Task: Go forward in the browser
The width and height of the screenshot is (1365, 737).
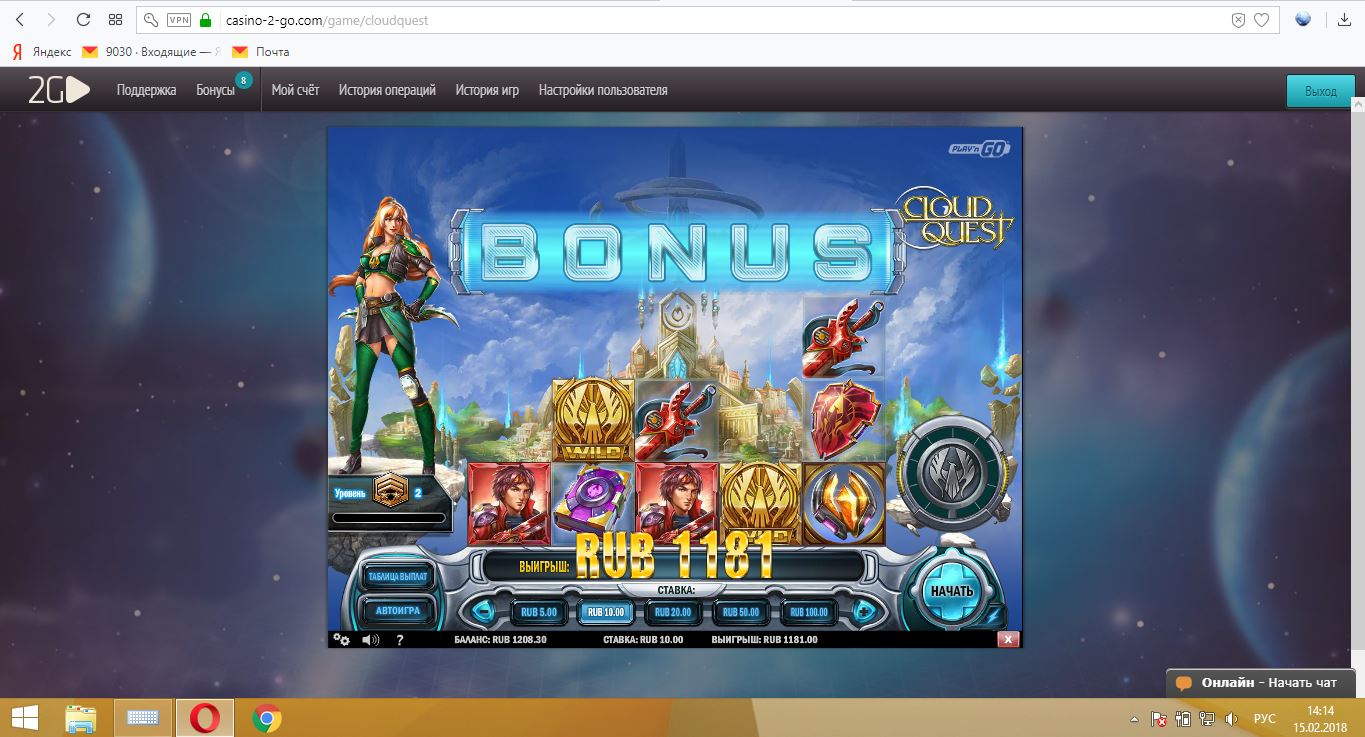Action: (52, 20)
